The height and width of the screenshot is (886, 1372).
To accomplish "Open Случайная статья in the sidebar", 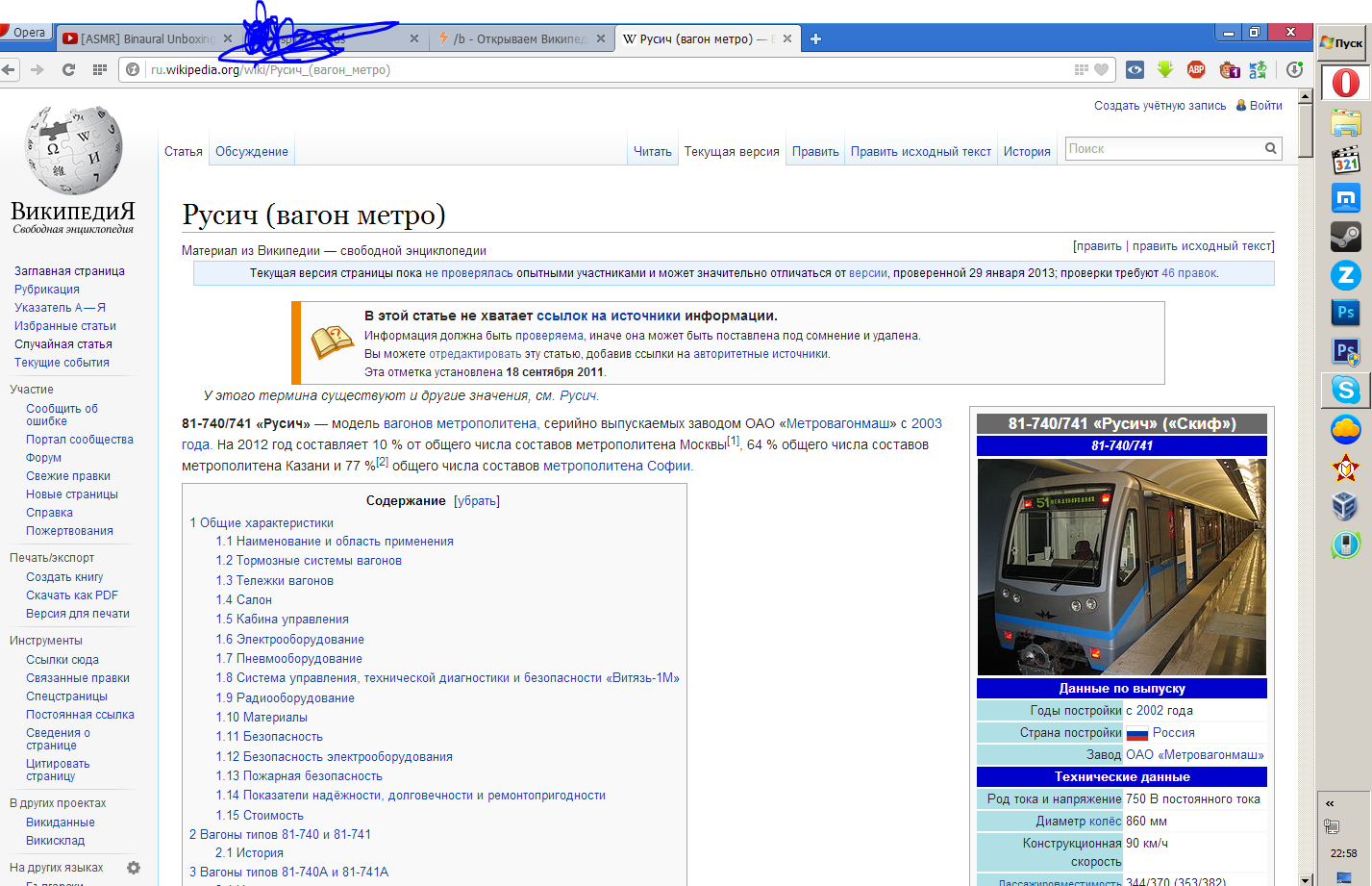I will pyautogui.click(x=63, y=344).
